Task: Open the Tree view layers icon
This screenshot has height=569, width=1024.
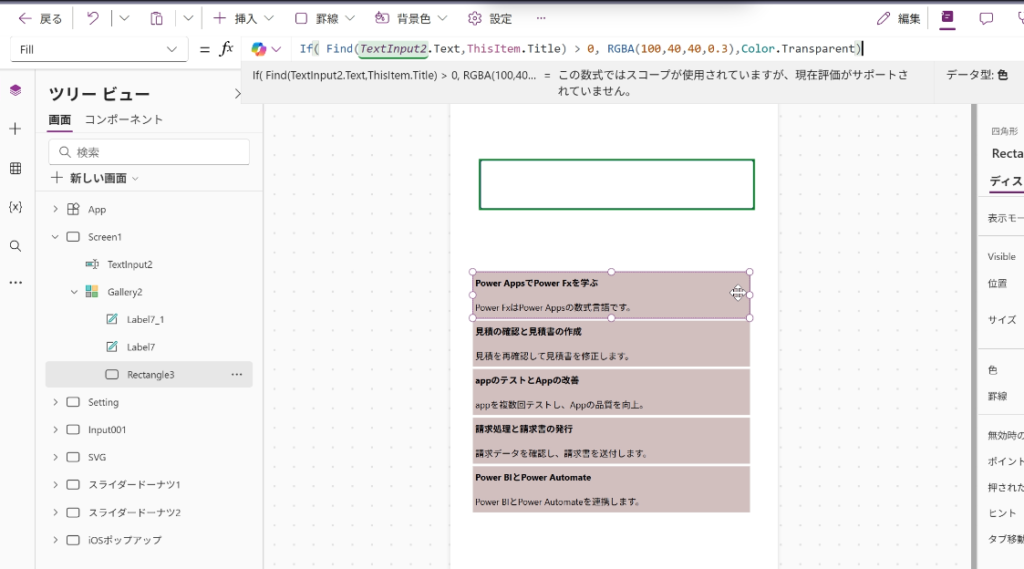Action: 15,91
